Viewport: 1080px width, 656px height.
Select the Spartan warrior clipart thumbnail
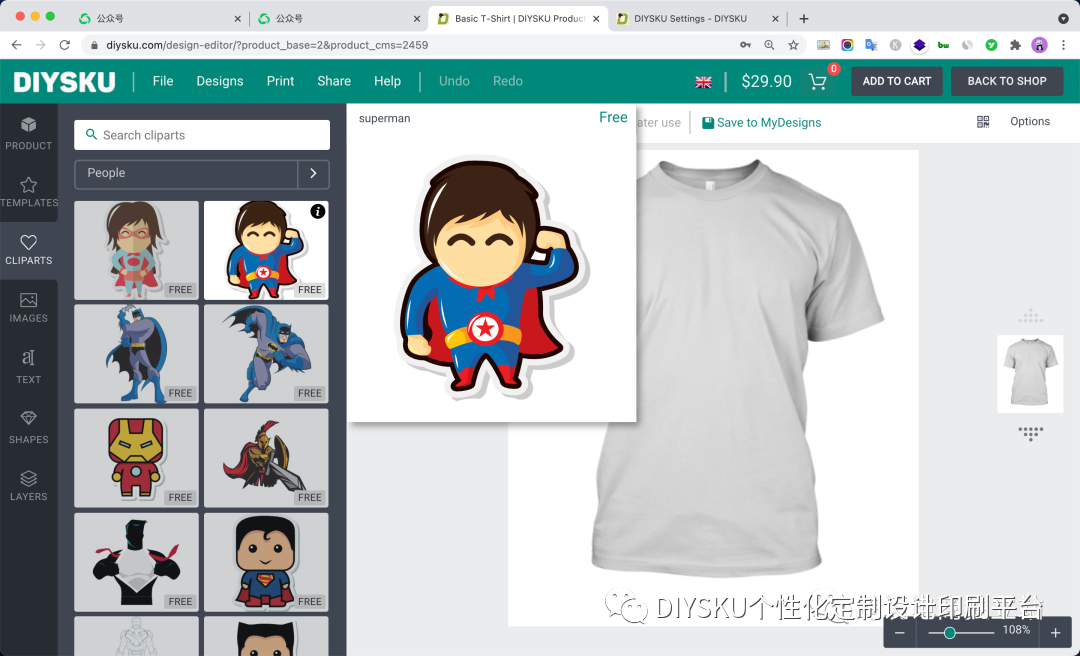[x=266, y=458]
